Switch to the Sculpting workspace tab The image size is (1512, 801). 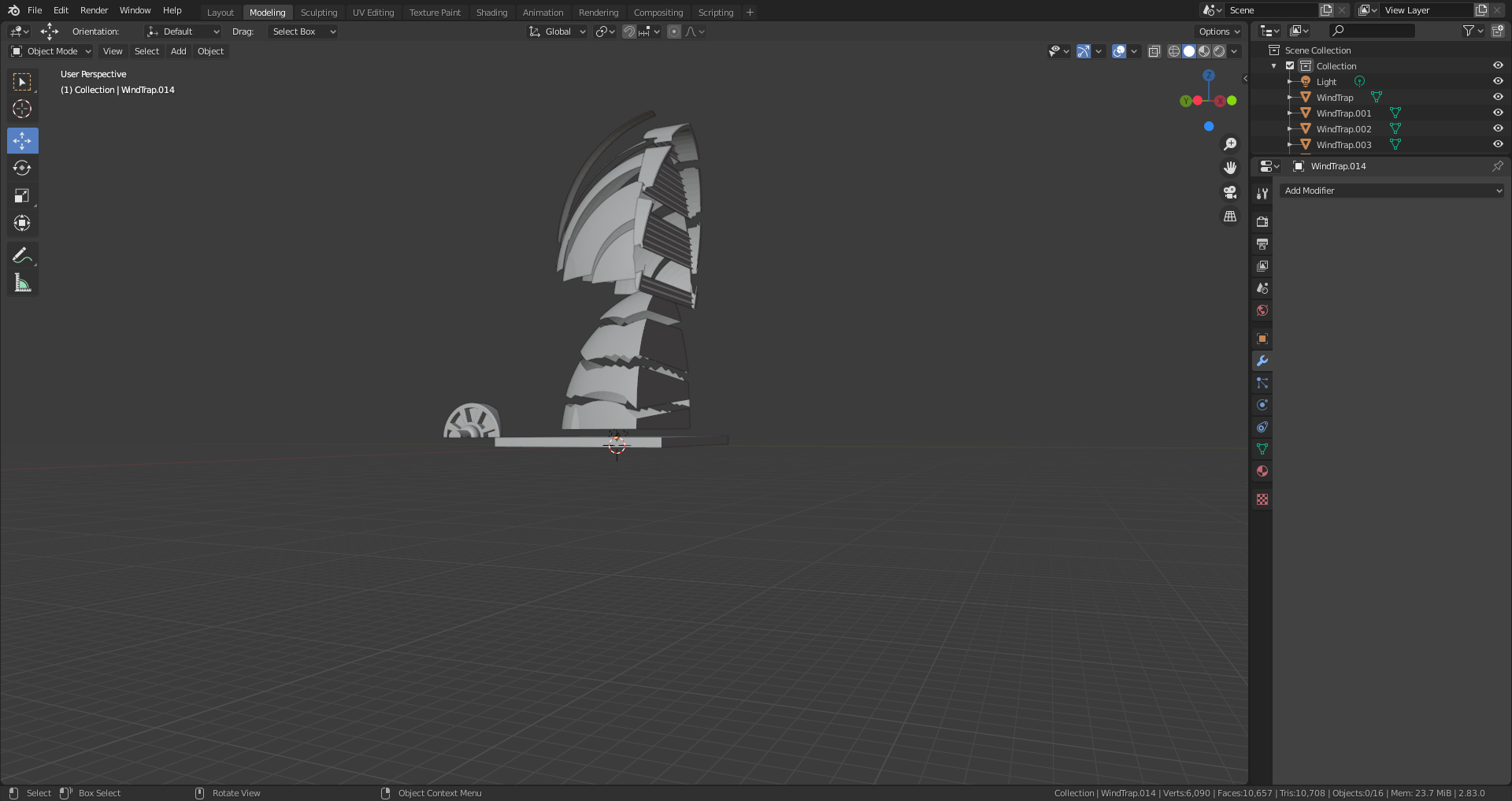click(318, 13)
